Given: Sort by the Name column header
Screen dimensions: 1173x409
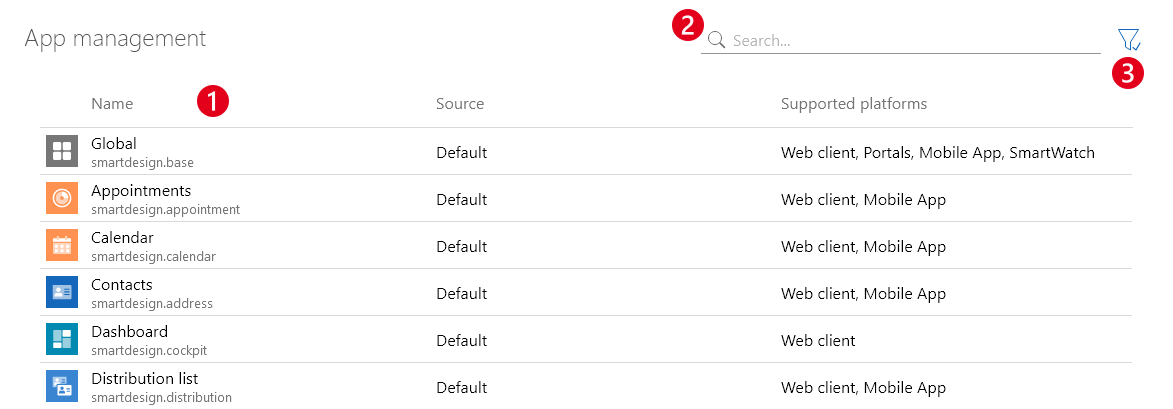Looking at the screenshot, I should 112,104.
